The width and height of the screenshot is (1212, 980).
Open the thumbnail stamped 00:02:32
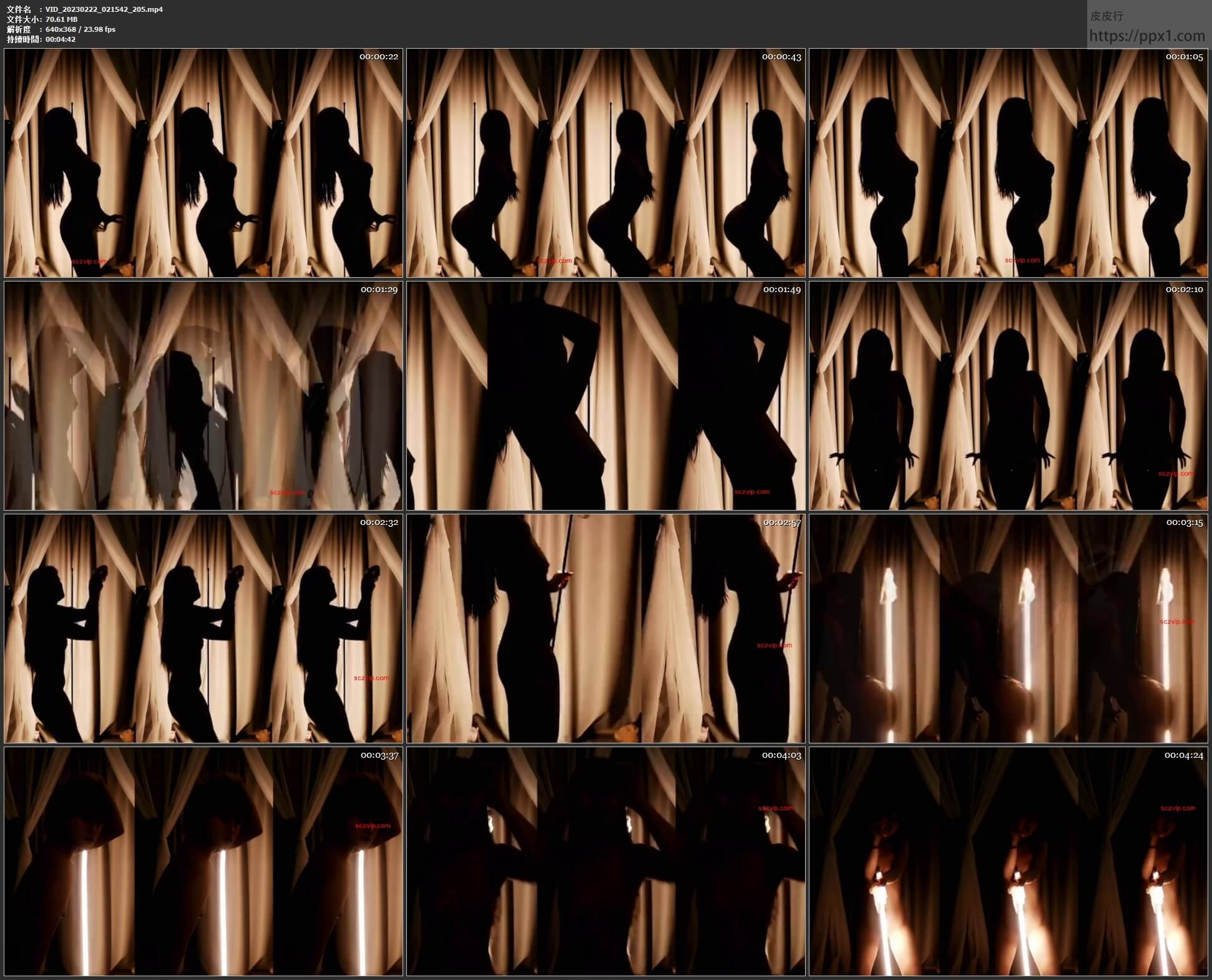(203, 629)
